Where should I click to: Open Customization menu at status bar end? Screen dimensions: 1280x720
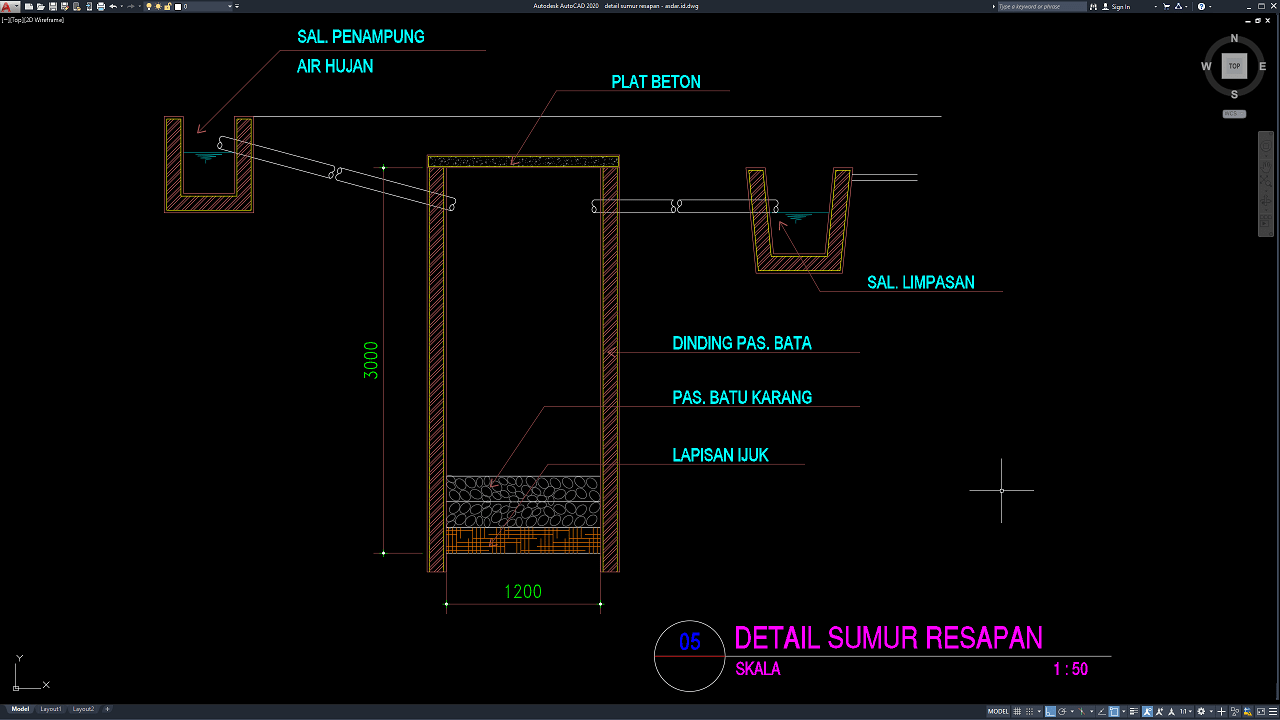coord(1270,711)
